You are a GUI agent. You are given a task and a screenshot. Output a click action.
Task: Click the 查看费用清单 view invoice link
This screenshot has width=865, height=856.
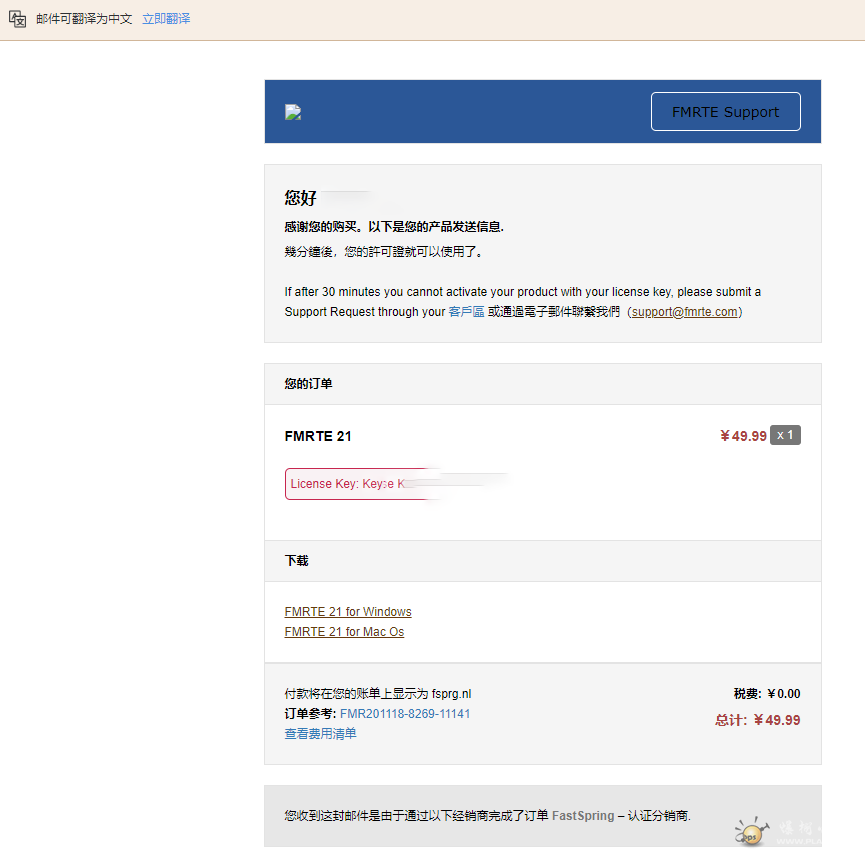tap(321, 734)
